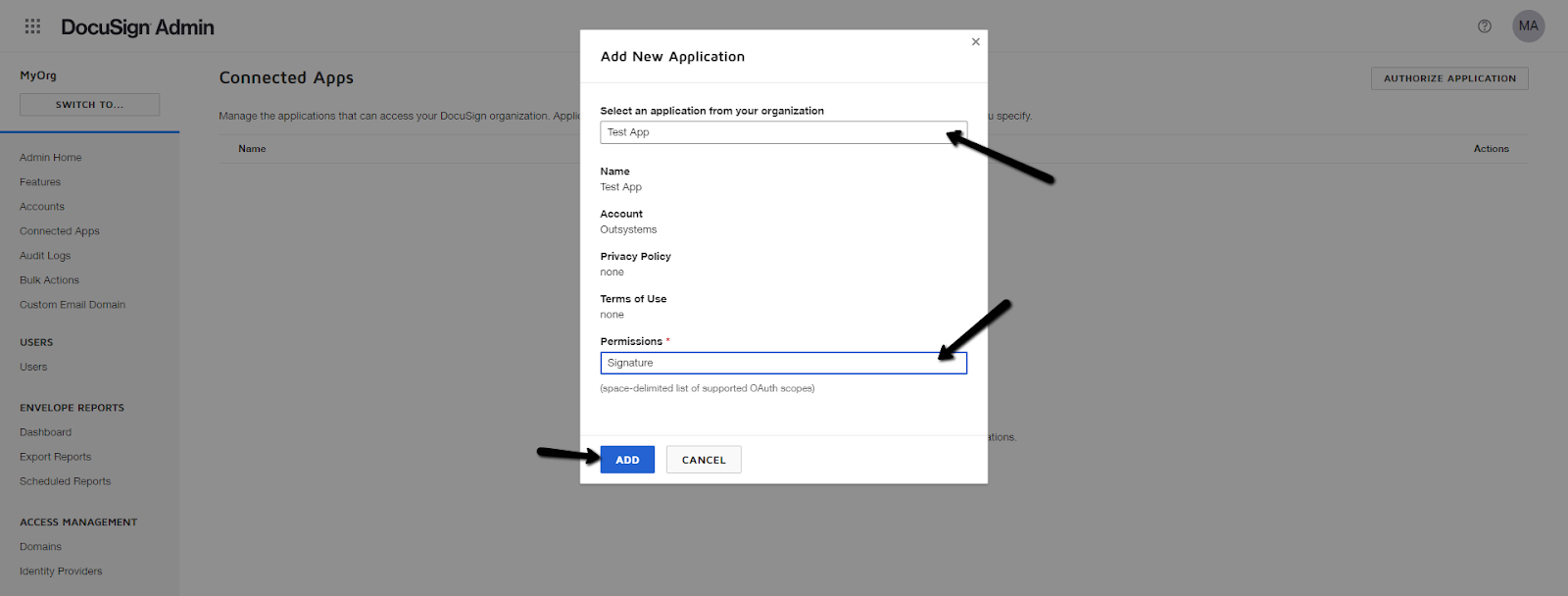Close the Add New Application dialog
This screenshot has width=1568, height=596.
point(975,42)
